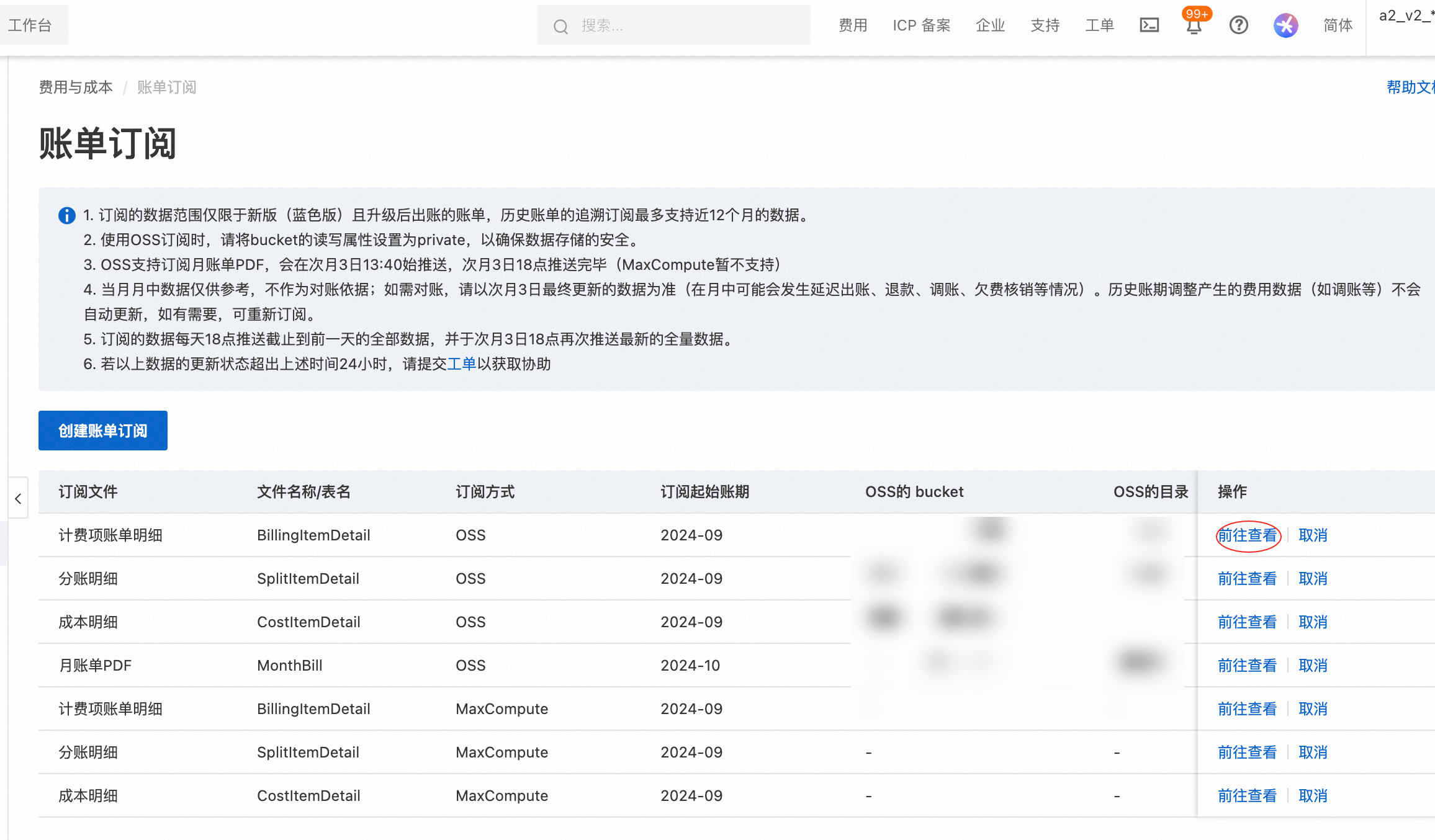Click 前往查看 for the MaxCompute SplitItemDetail row

[x=1247, y=753]
